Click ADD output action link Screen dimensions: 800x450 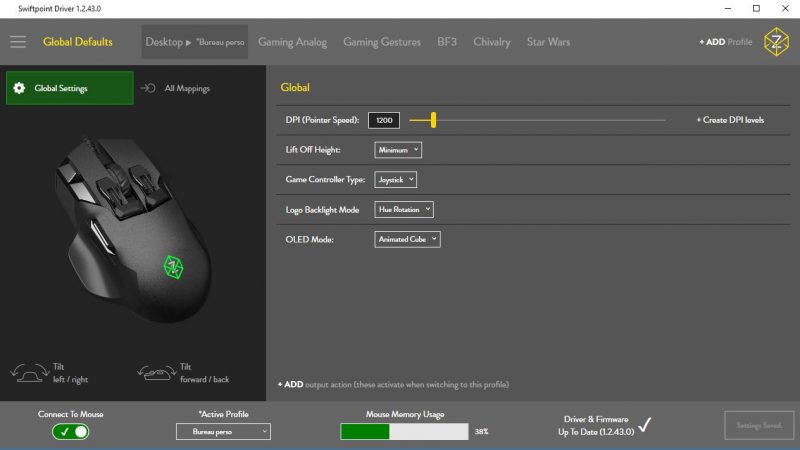tap(393, 384)
